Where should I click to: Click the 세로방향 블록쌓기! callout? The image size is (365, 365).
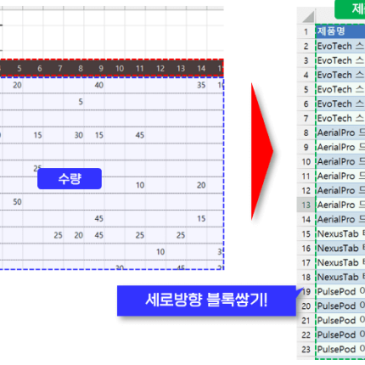[x=206, y=300]
